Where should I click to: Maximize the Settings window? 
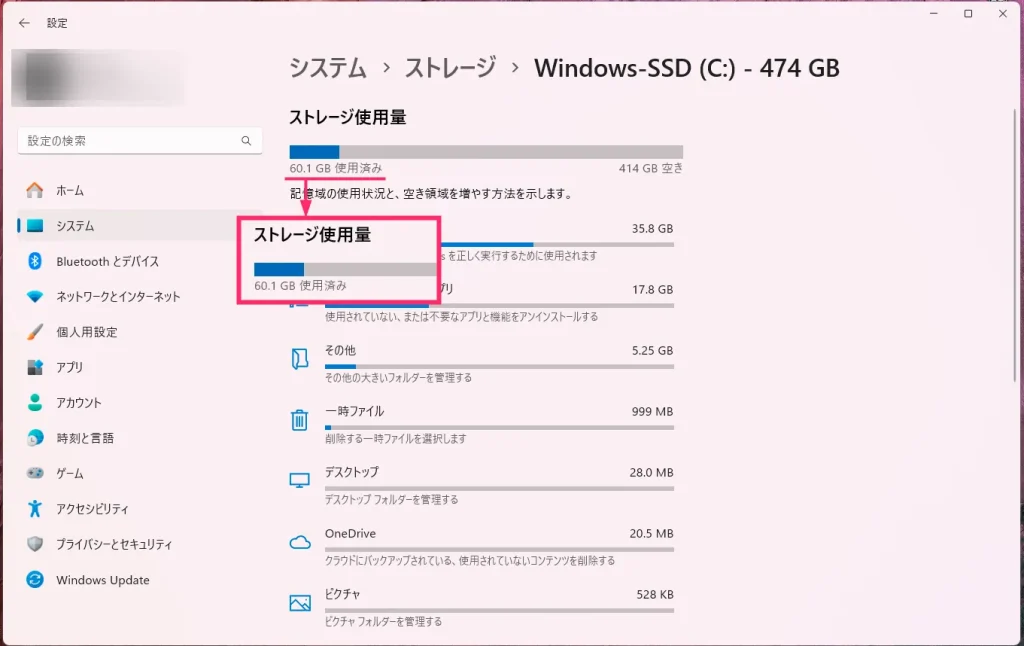[x=968, y=14]
